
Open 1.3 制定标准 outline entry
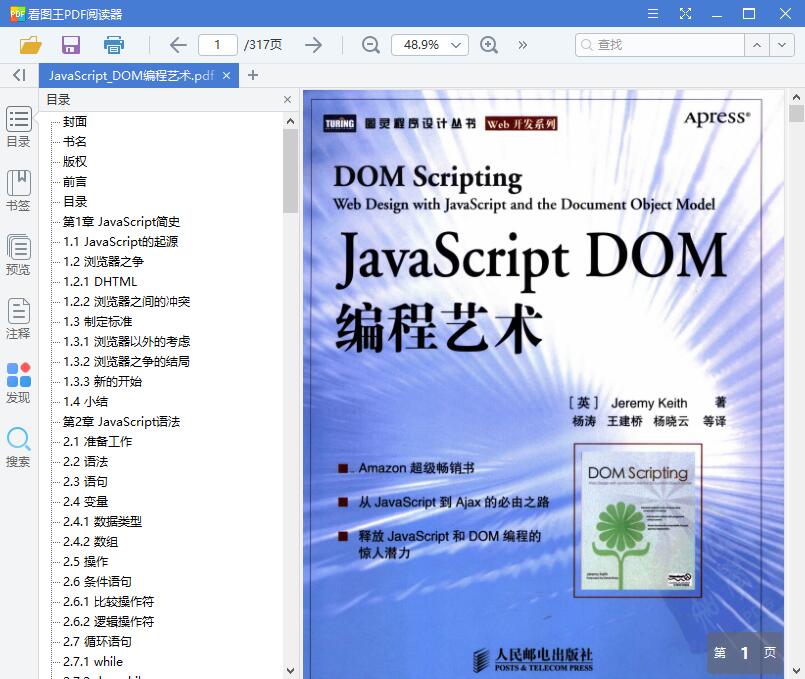[x=98, y=322]
